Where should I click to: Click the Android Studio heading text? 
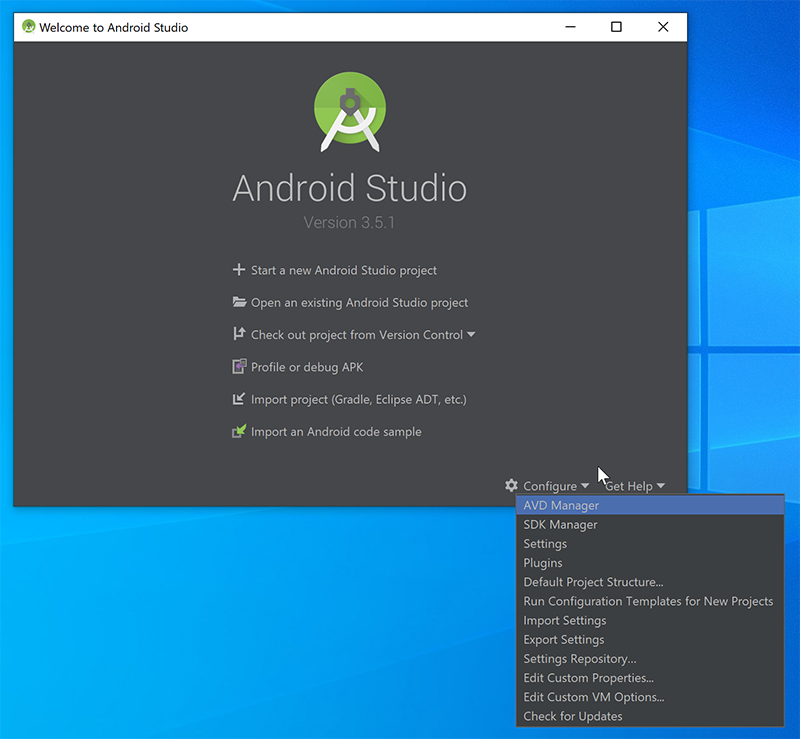click(x=349, y=188)
